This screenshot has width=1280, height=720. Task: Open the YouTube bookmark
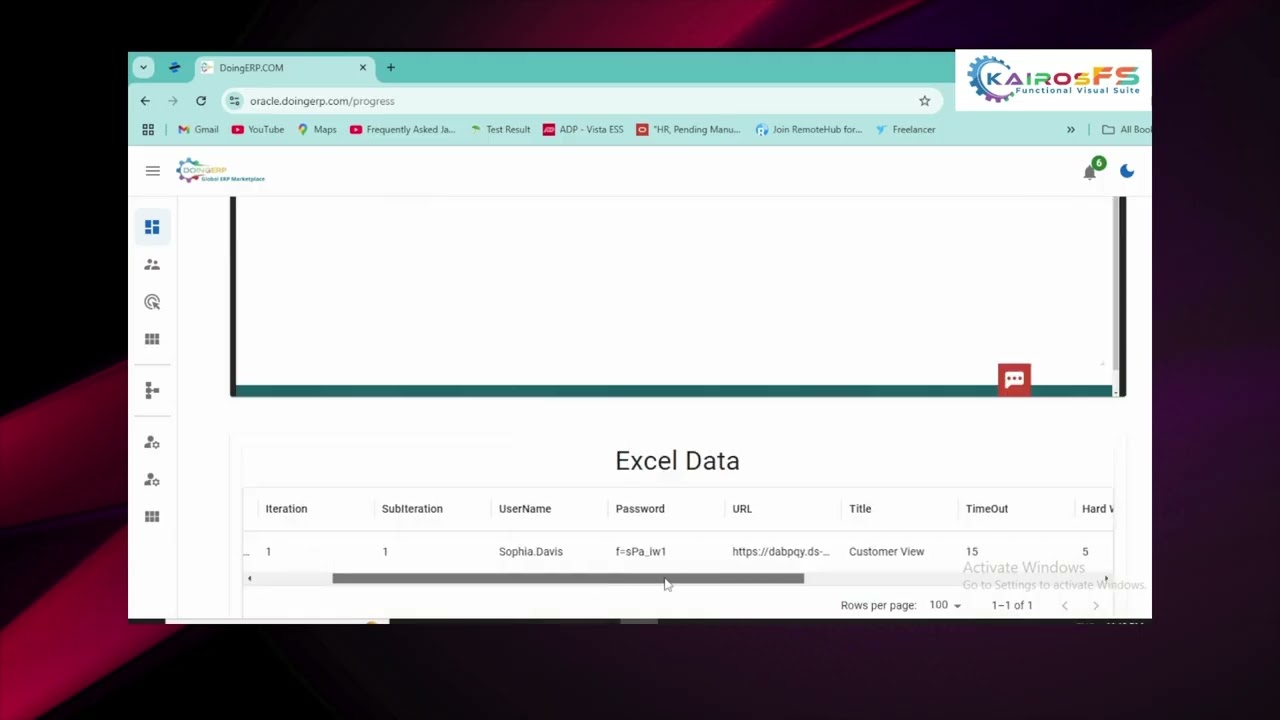tap(258, 129)
